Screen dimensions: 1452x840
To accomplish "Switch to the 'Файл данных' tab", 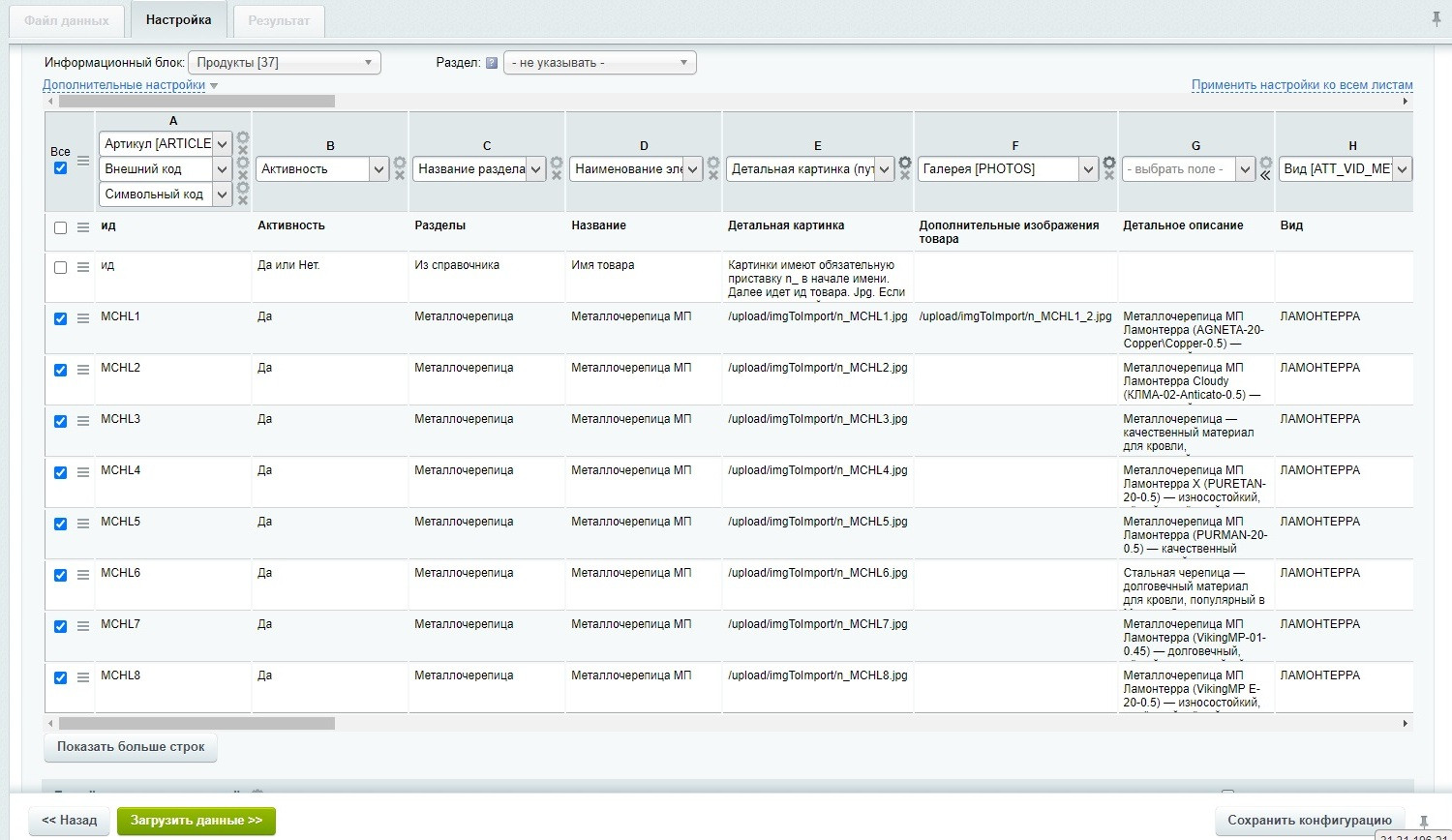I will coord(67,20).
